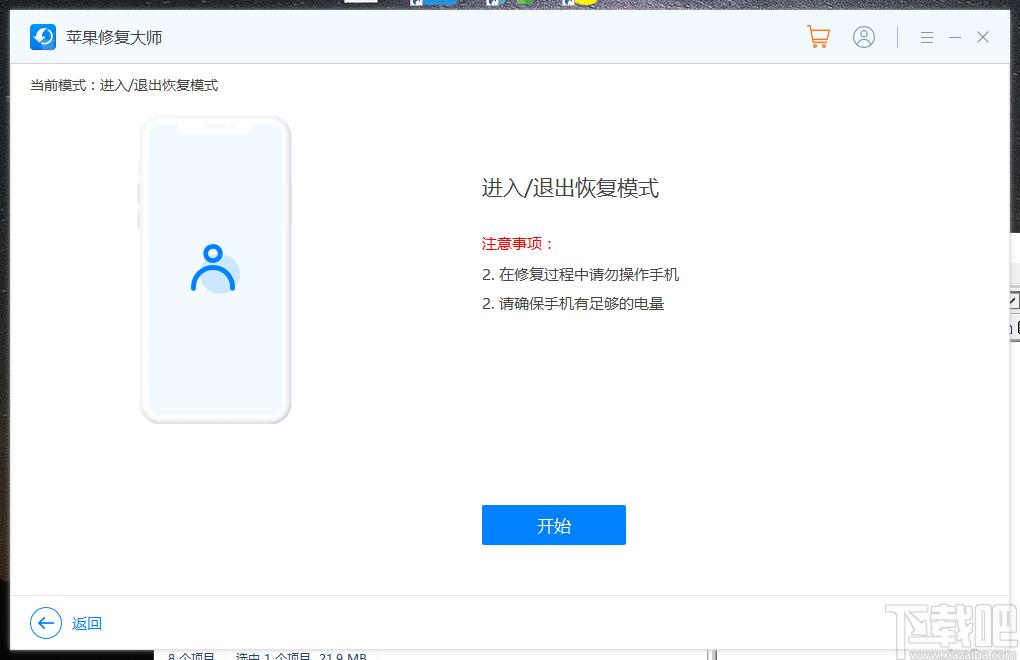The width and height of the screenshot is (1020, 660).
Task: Click the 苹果修复大师 app logo icon
Action: [x=43, y=37]
